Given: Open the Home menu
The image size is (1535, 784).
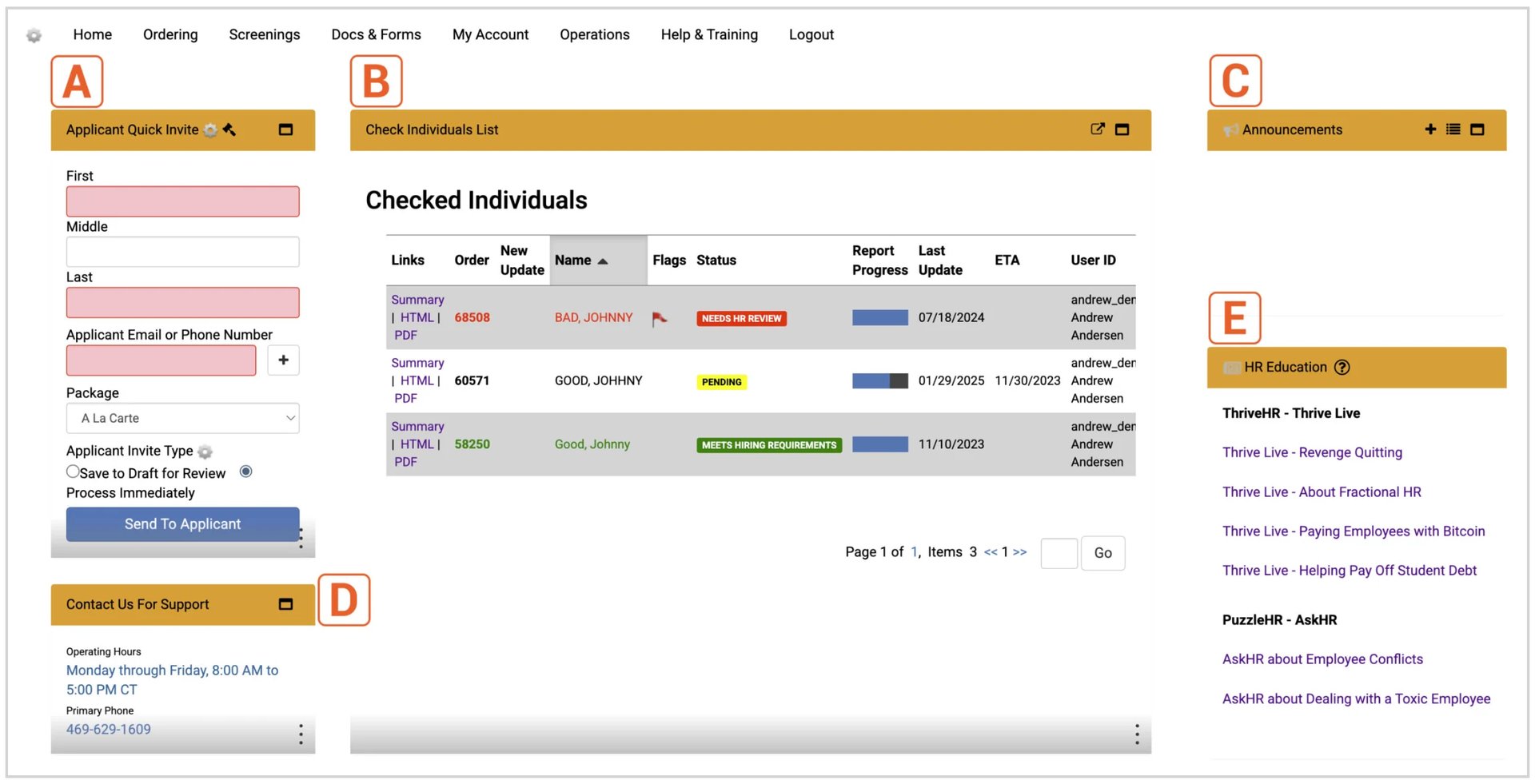Looking at the screenshot, I should [93, 34].
